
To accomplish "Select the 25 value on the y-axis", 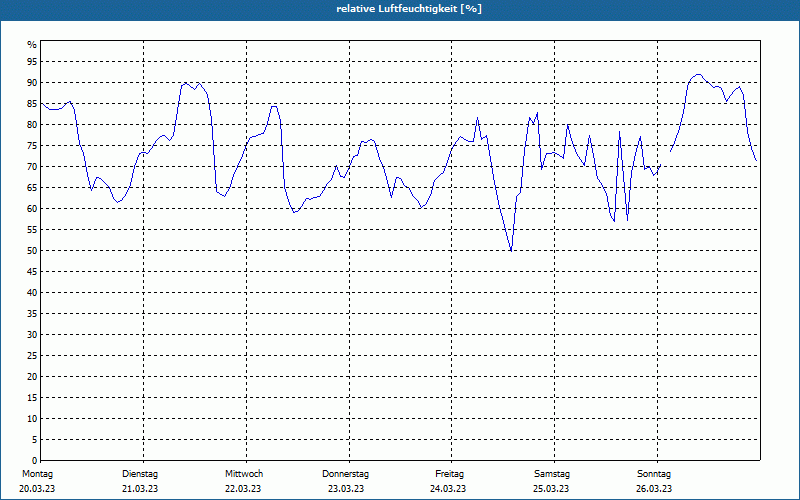I will pyautogui.click(x=32, y=356).
